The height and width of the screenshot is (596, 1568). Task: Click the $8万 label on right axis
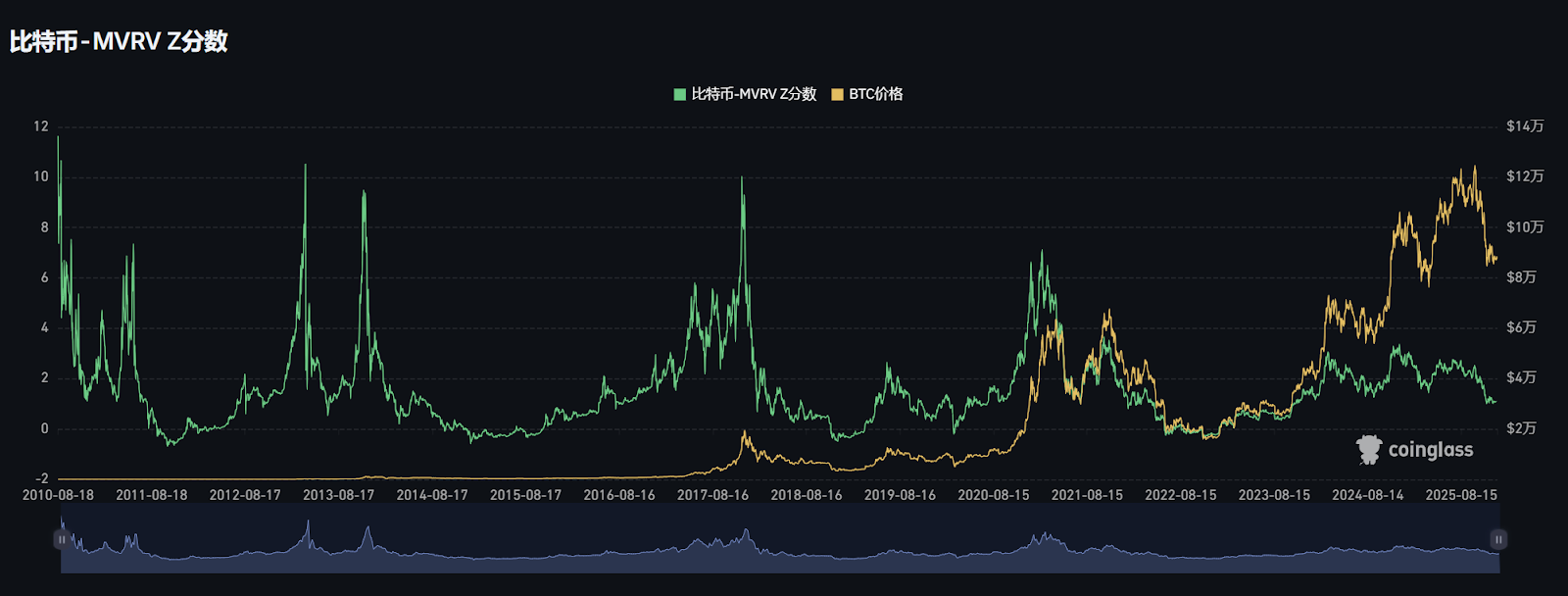[1521, 277]
